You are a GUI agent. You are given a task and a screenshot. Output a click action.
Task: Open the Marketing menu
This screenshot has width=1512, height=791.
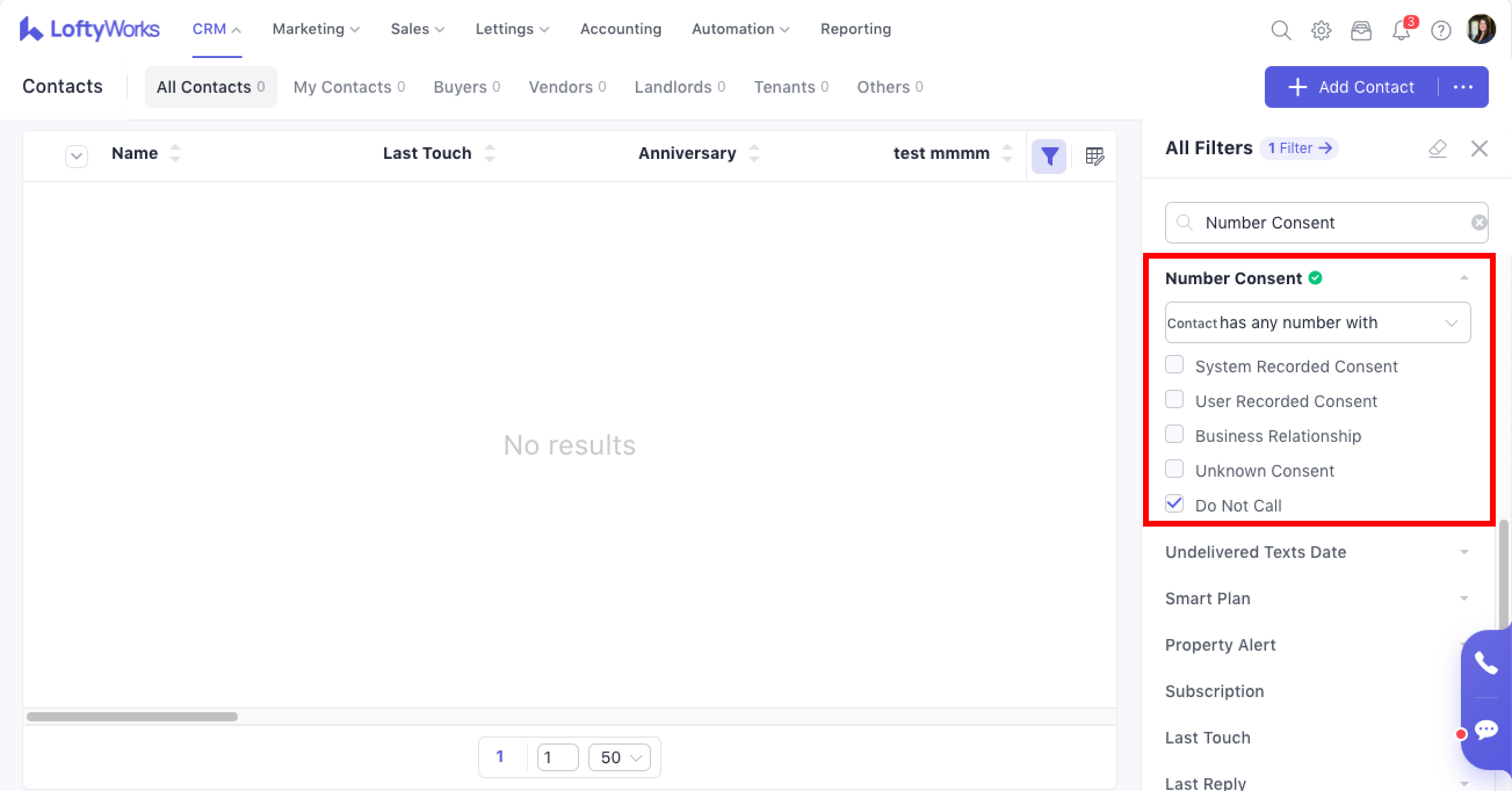[x=315, y=30]
